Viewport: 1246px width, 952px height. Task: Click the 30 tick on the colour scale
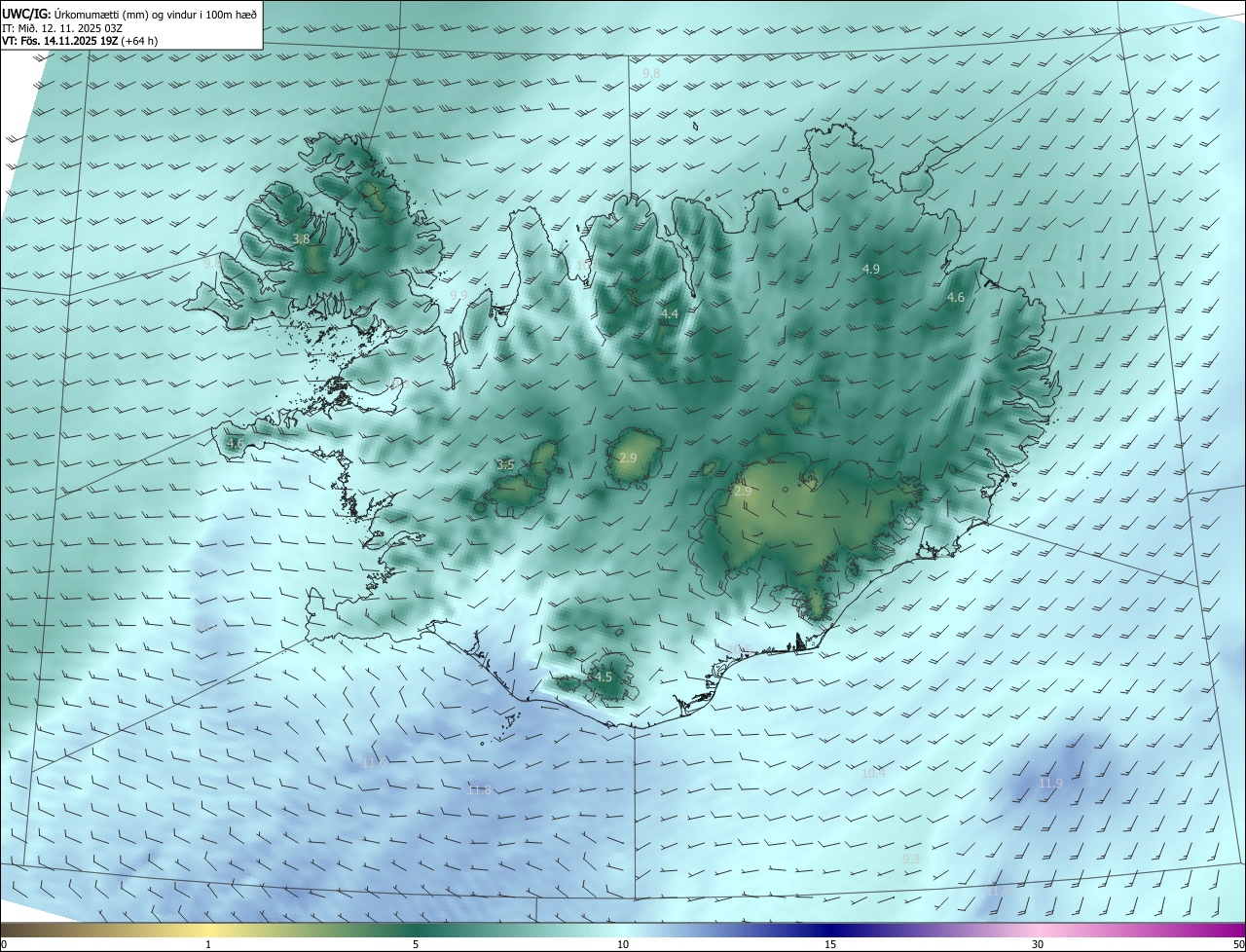1038,944
